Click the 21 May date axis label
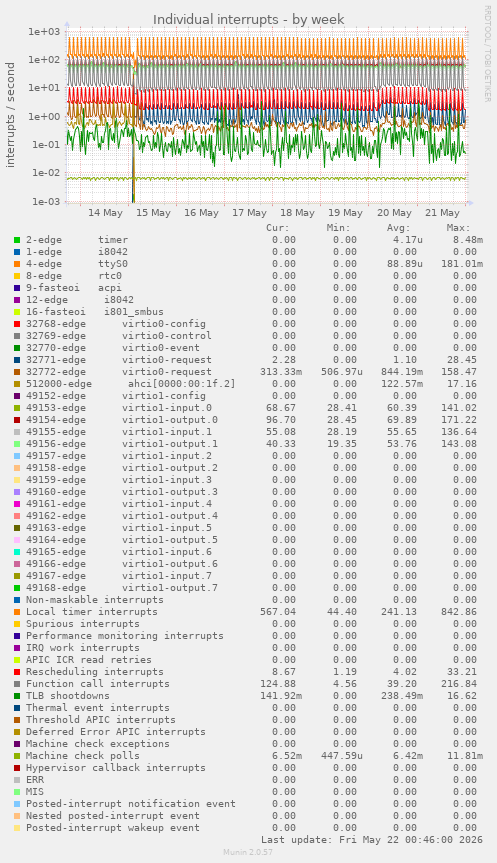Image resolution: width=497 pixels, height=863 pixels. [442, 213]
